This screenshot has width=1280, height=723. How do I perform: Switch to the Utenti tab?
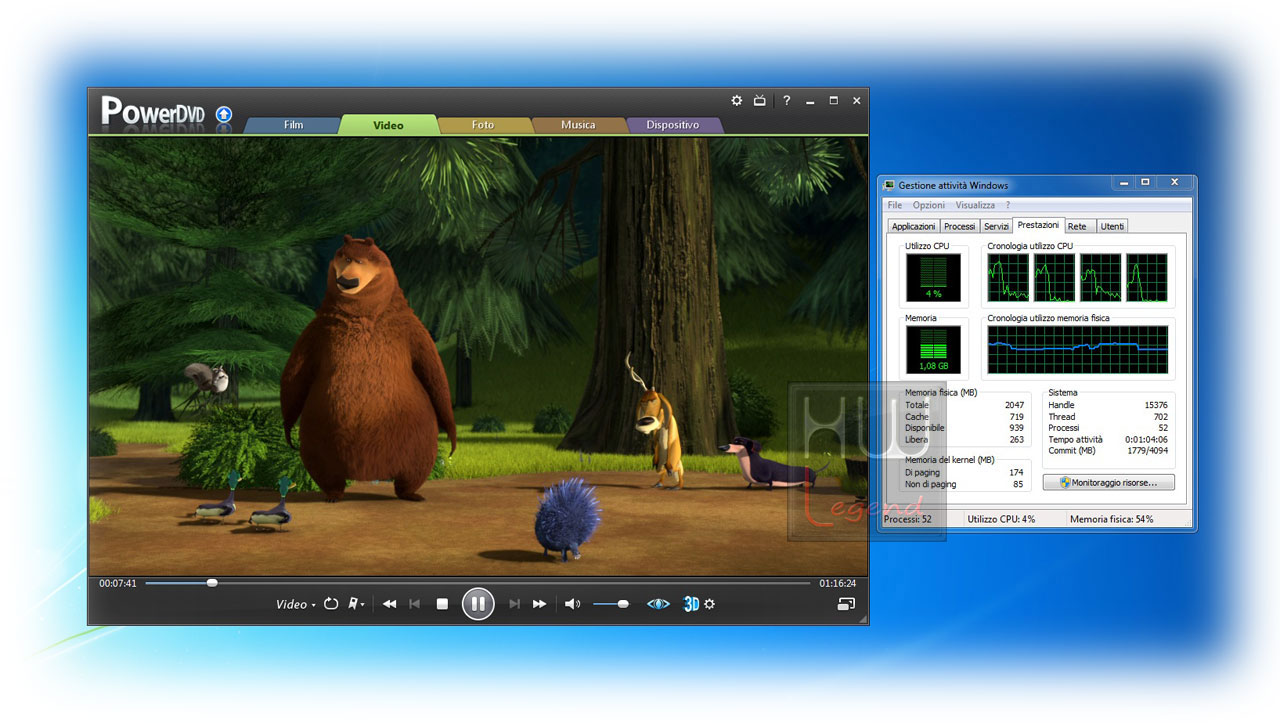tap(1112, 226)
